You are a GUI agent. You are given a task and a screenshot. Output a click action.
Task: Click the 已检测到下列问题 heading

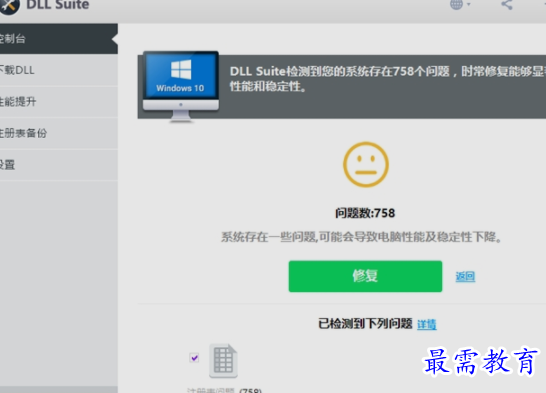click(365, 324)
